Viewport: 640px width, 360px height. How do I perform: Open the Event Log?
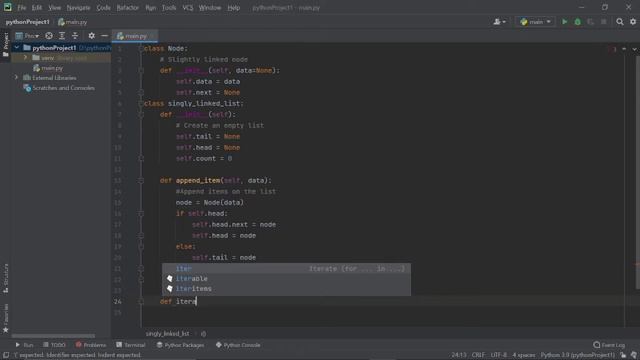pos(609,345)
